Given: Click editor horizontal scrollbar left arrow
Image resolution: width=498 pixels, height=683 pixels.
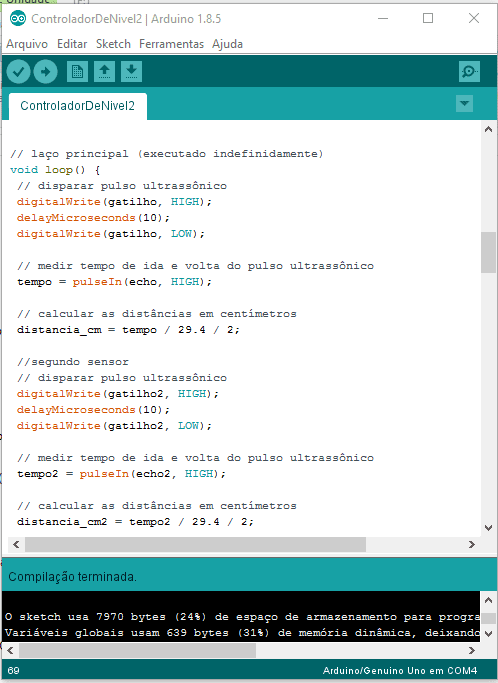Looking at the screenshot, I should coord(16,544).
